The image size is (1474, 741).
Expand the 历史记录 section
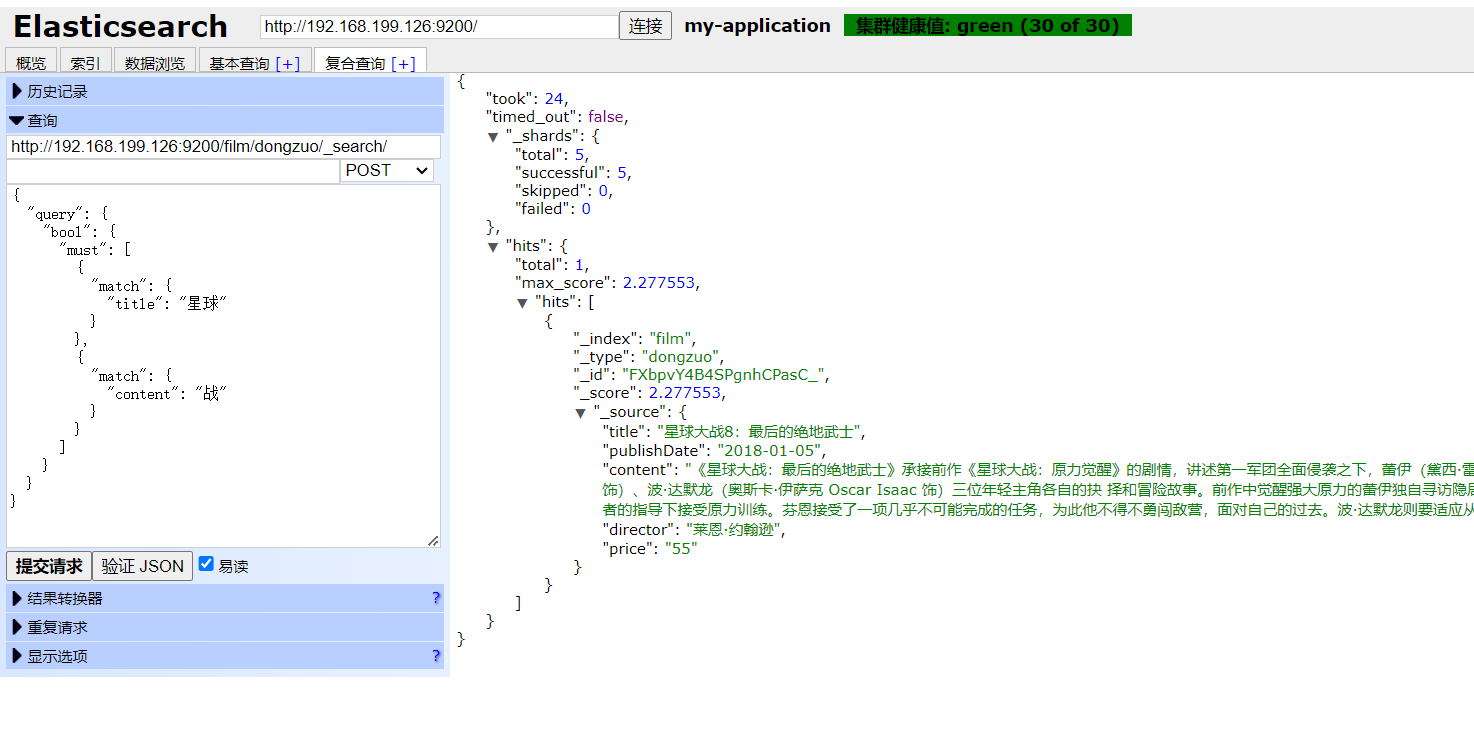pos(57,92)
